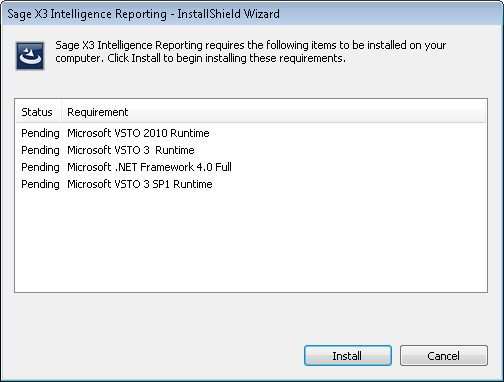The height and width of the screenshot is (382, 504).
Task: Click Pending status for .NET Framework 4.0
Action: tap(40, 167)
